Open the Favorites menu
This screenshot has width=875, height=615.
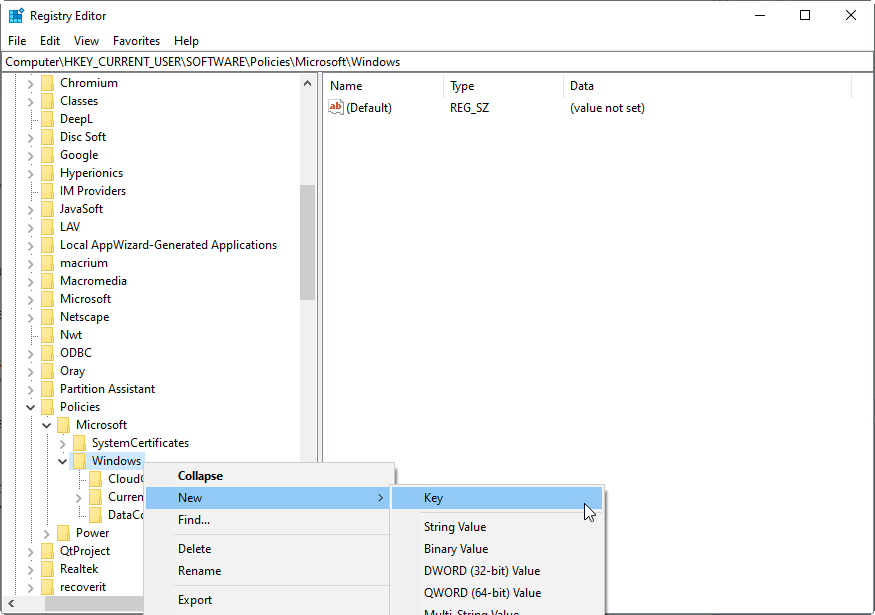136,41
